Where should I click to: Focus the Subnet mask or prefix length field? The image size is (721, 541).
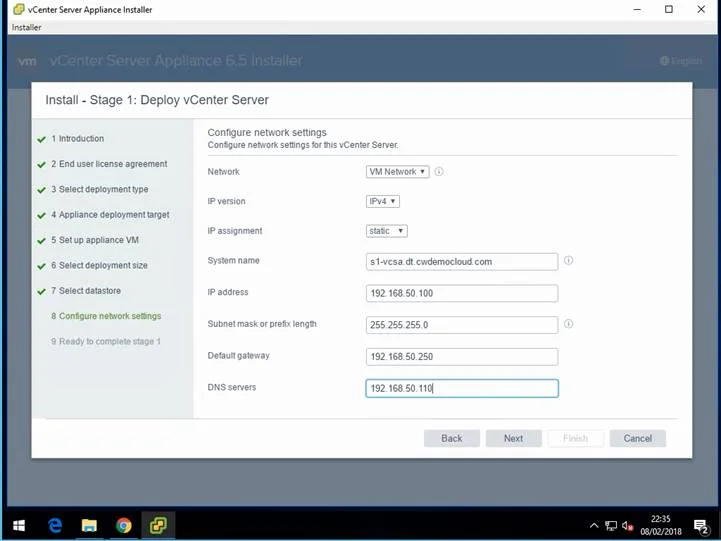pos(462,325)
